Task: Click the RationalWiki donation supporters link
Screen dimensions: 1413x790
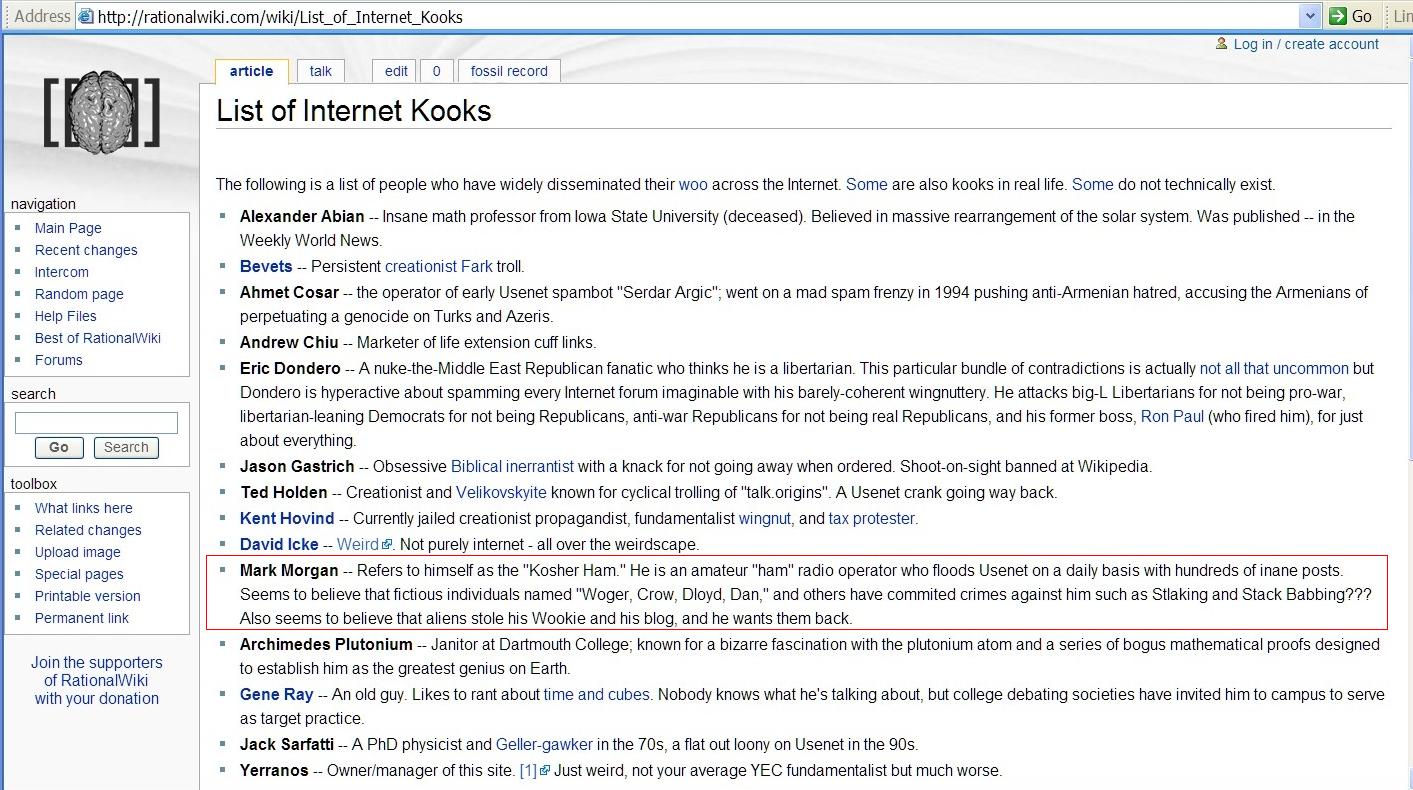Action: [97, 680]
